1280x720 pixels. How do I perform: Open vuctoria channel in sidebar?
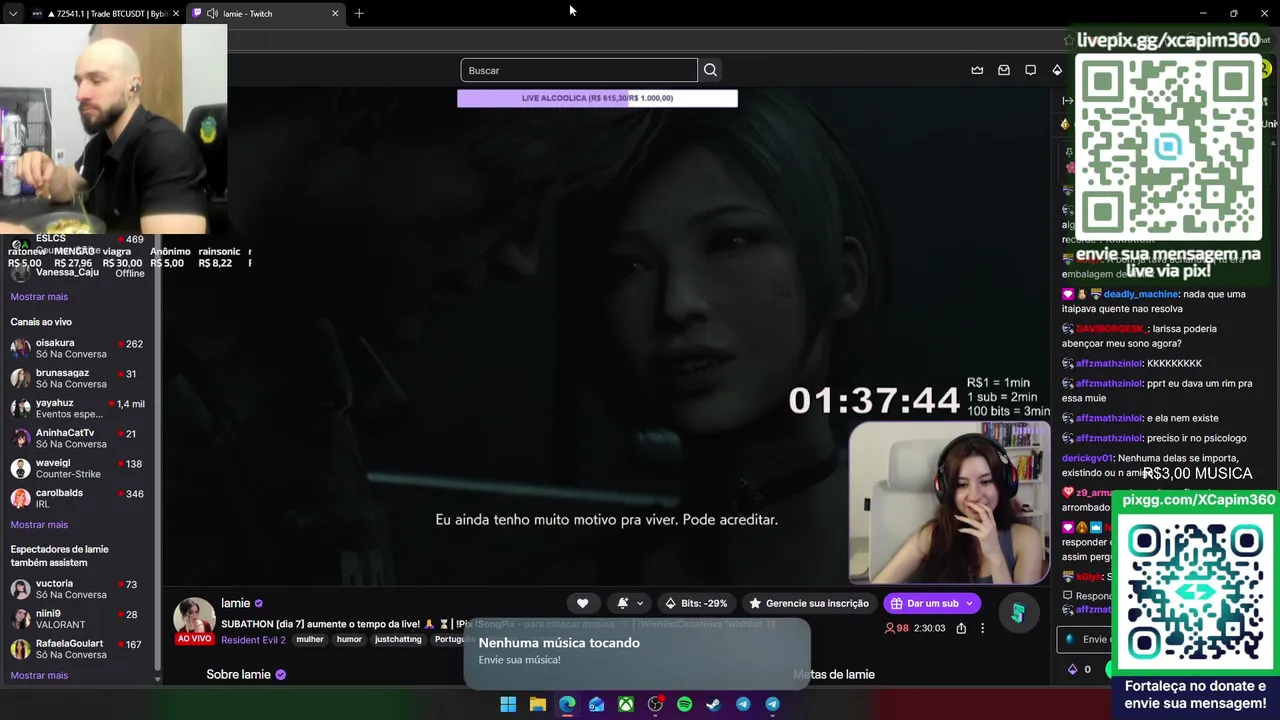click(78, 589)
